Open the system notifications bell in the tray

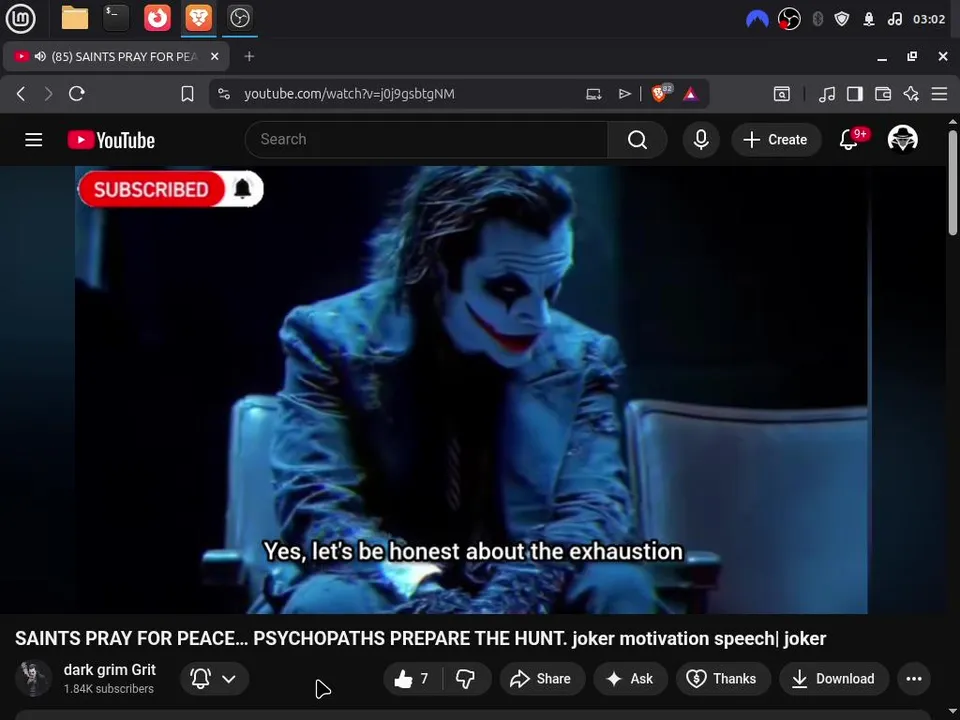(x=869, y=20)
